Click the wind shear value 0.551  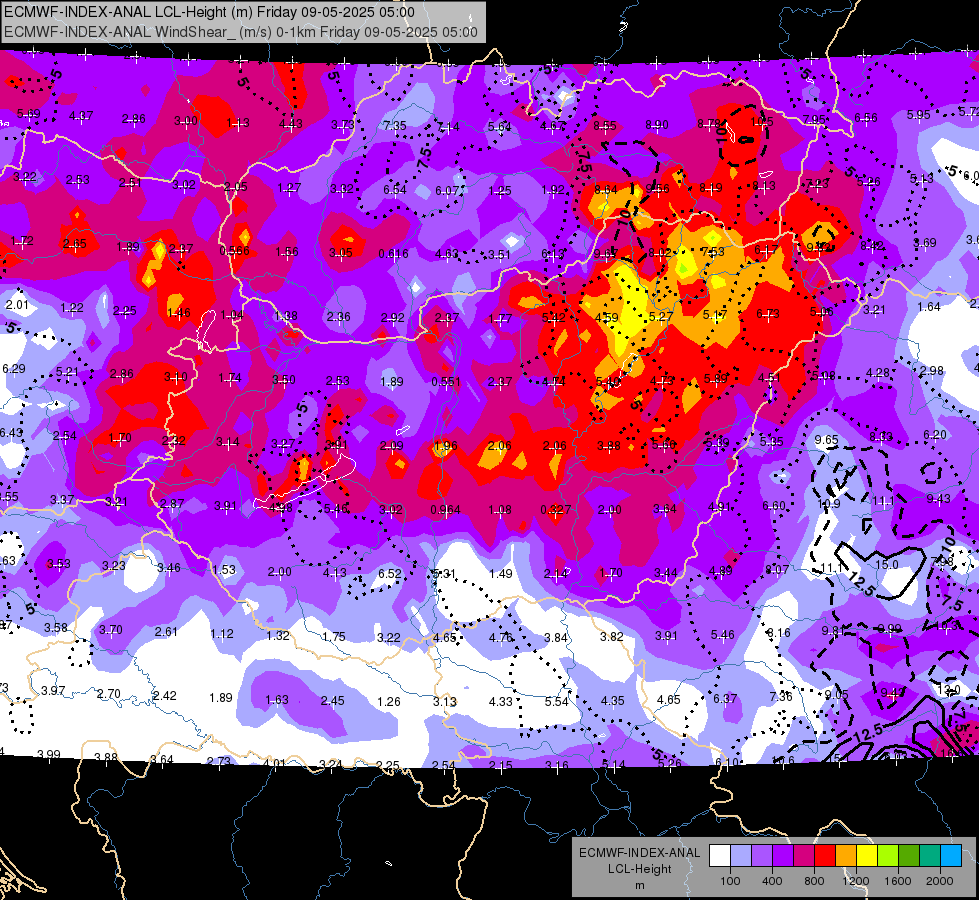[x=446, y=382]
